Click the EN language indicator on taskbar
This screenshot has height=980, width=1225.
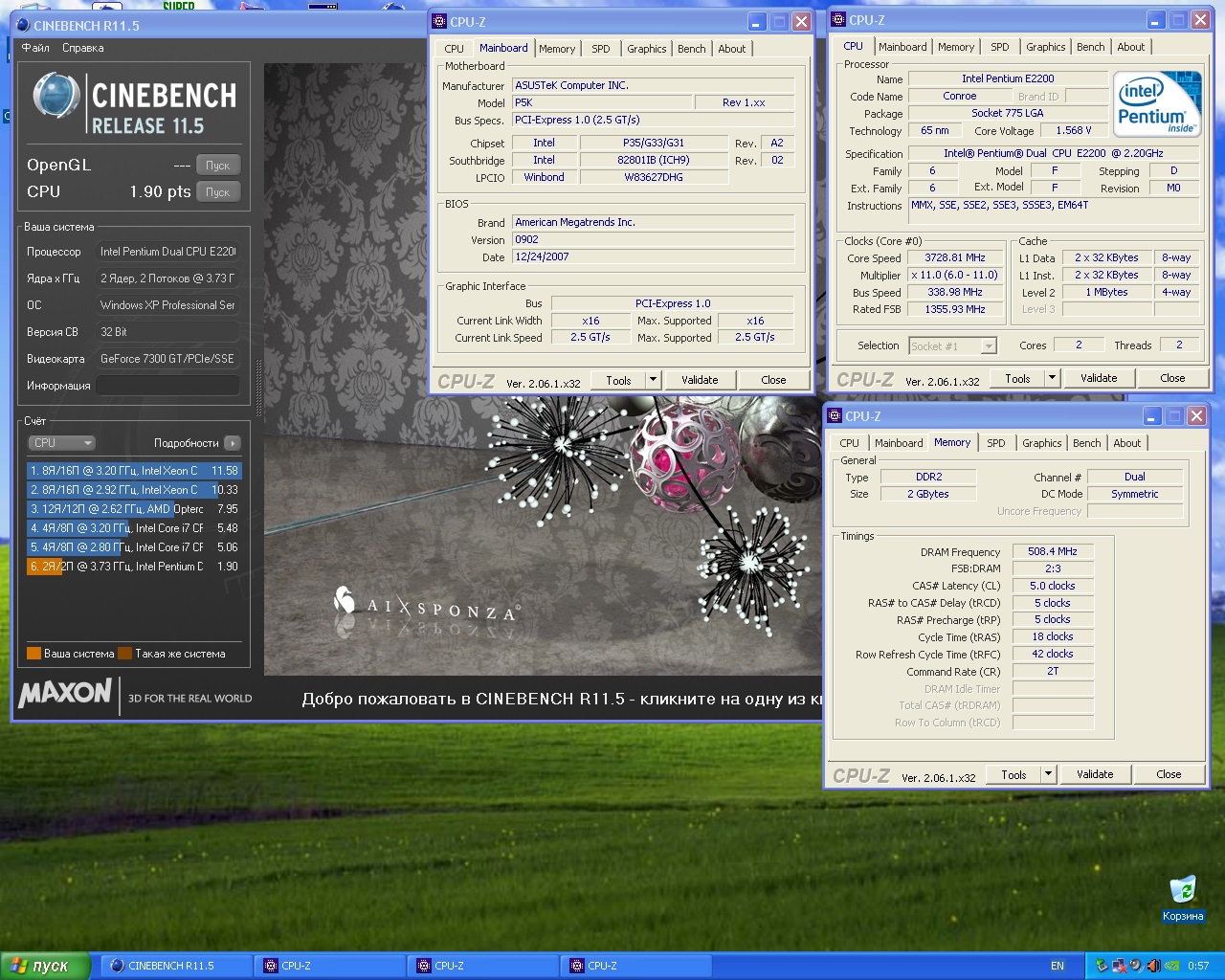coord(1058,966)
